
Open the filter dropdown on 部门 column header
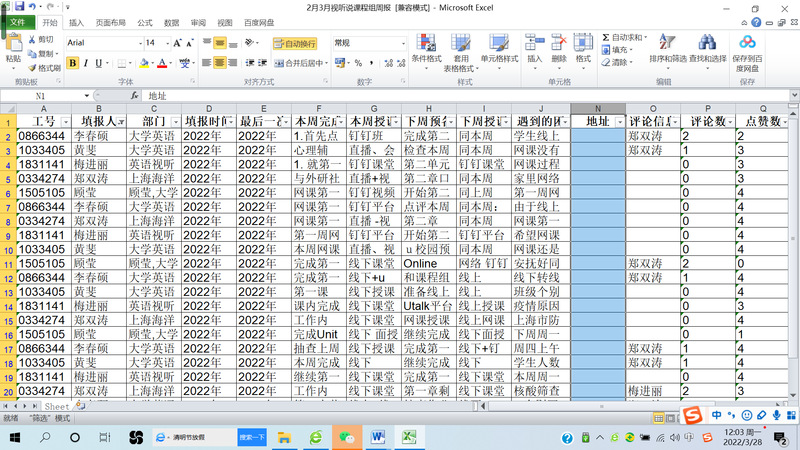(x=176, y=121)
